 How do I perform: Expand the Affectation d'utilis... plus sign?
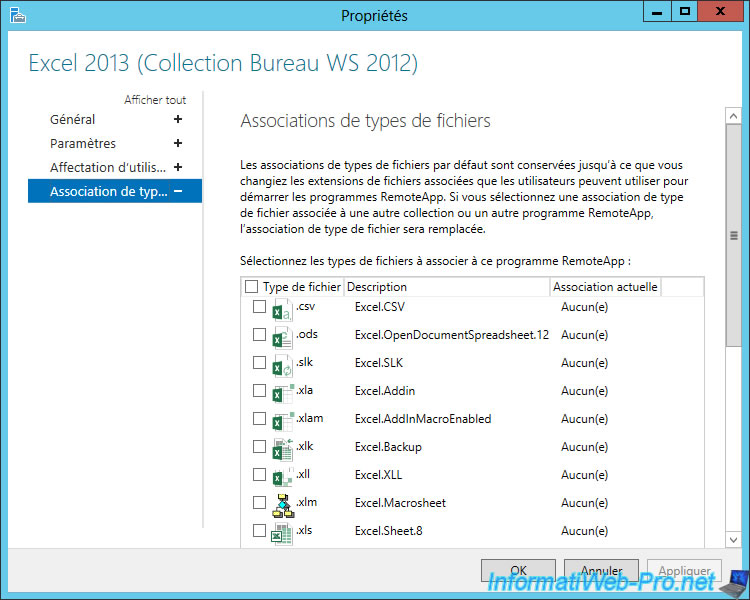coord(178,167)
